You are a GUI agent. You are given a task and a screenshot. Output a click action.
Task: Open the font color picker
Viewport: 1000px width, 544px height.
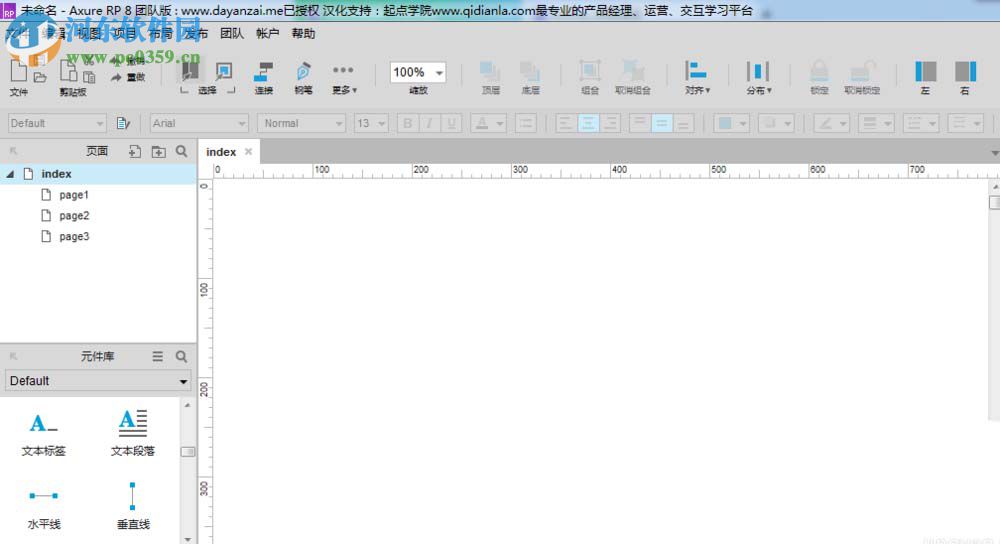tap(487, 123)
